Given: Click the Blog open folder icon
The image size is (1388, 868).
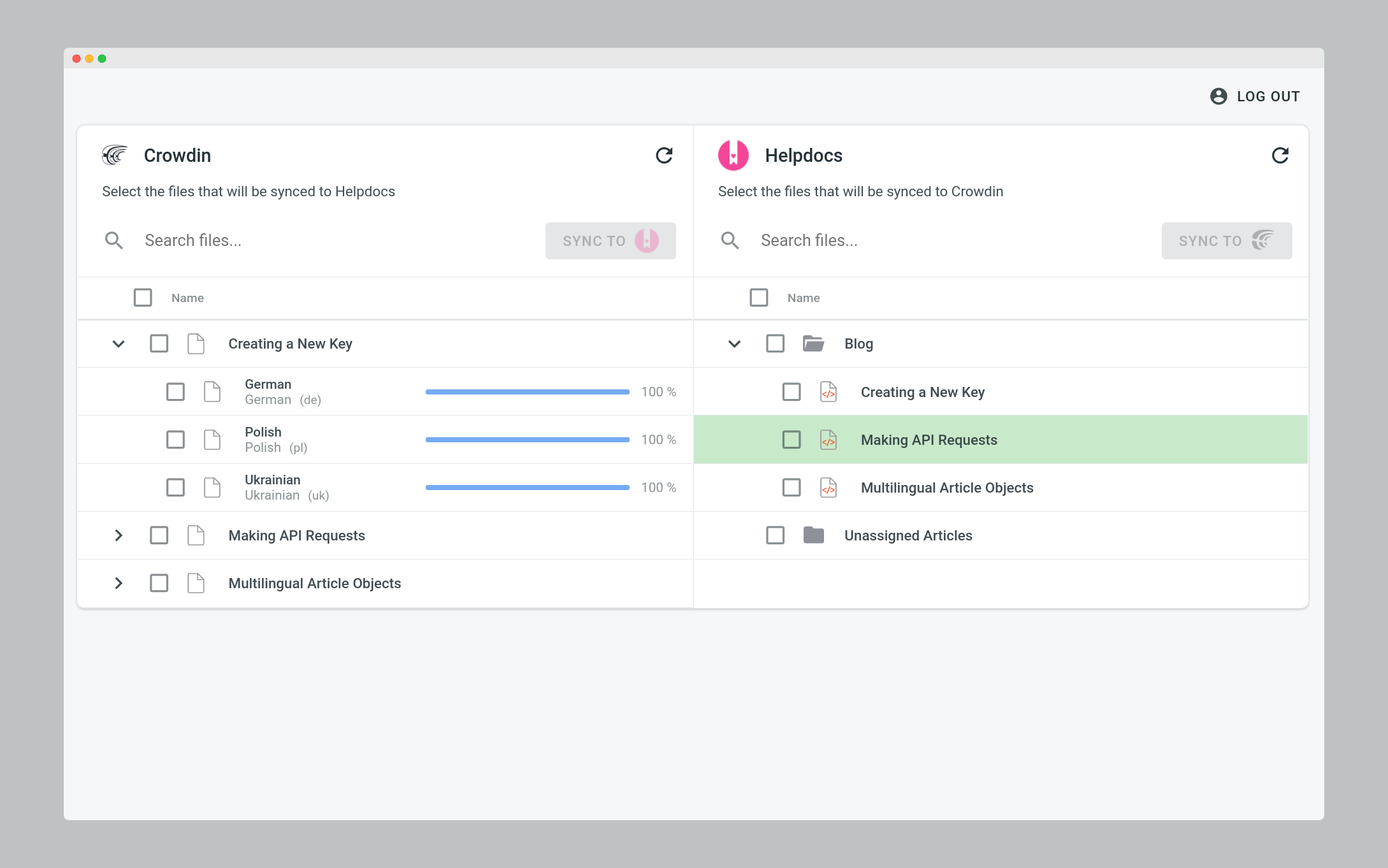Looking at the screenshot, I should tap(814, 344).
